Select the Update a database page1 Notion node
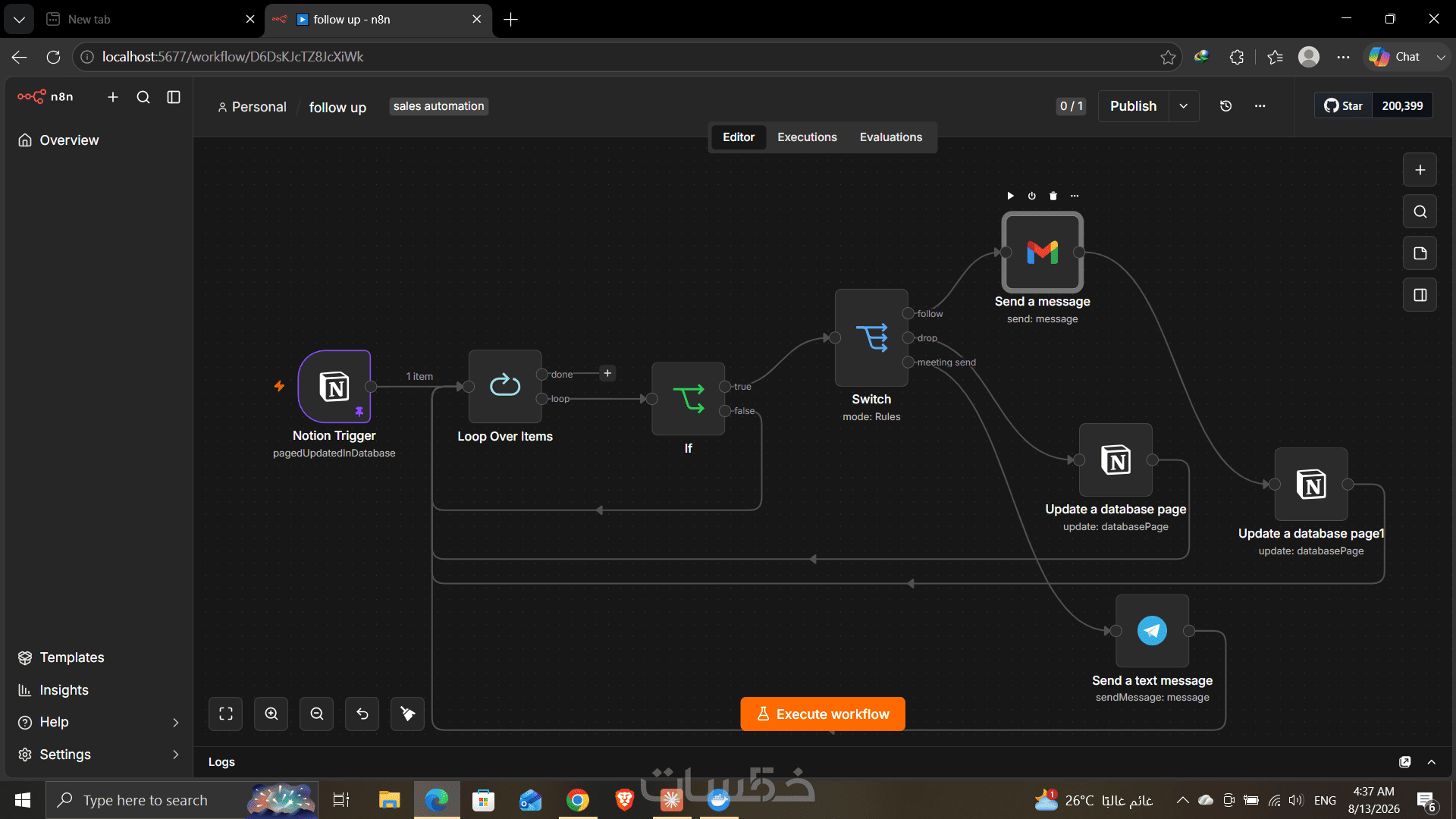Image resolution: width=1456 pixels, height=819 pixels. point(1311,484)
